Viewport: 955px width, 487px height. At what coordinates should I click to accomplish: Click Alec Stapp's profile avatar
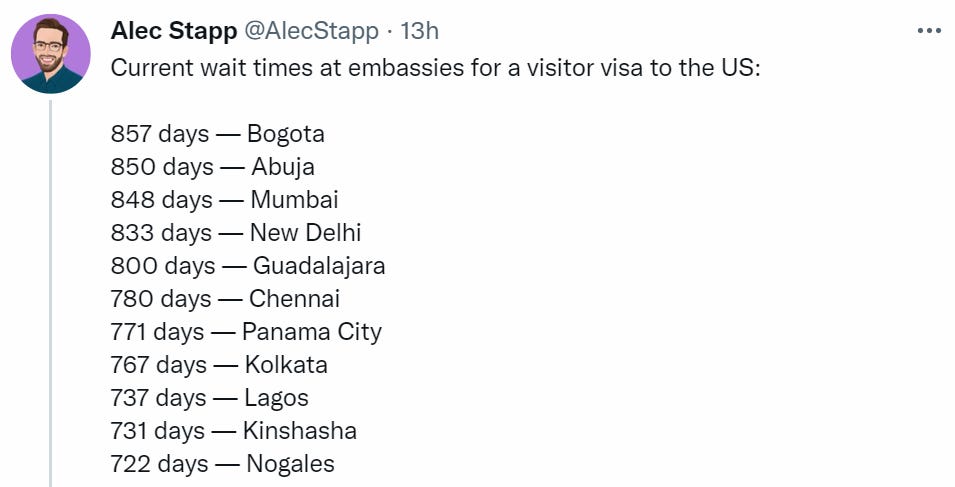coord(50,54)
